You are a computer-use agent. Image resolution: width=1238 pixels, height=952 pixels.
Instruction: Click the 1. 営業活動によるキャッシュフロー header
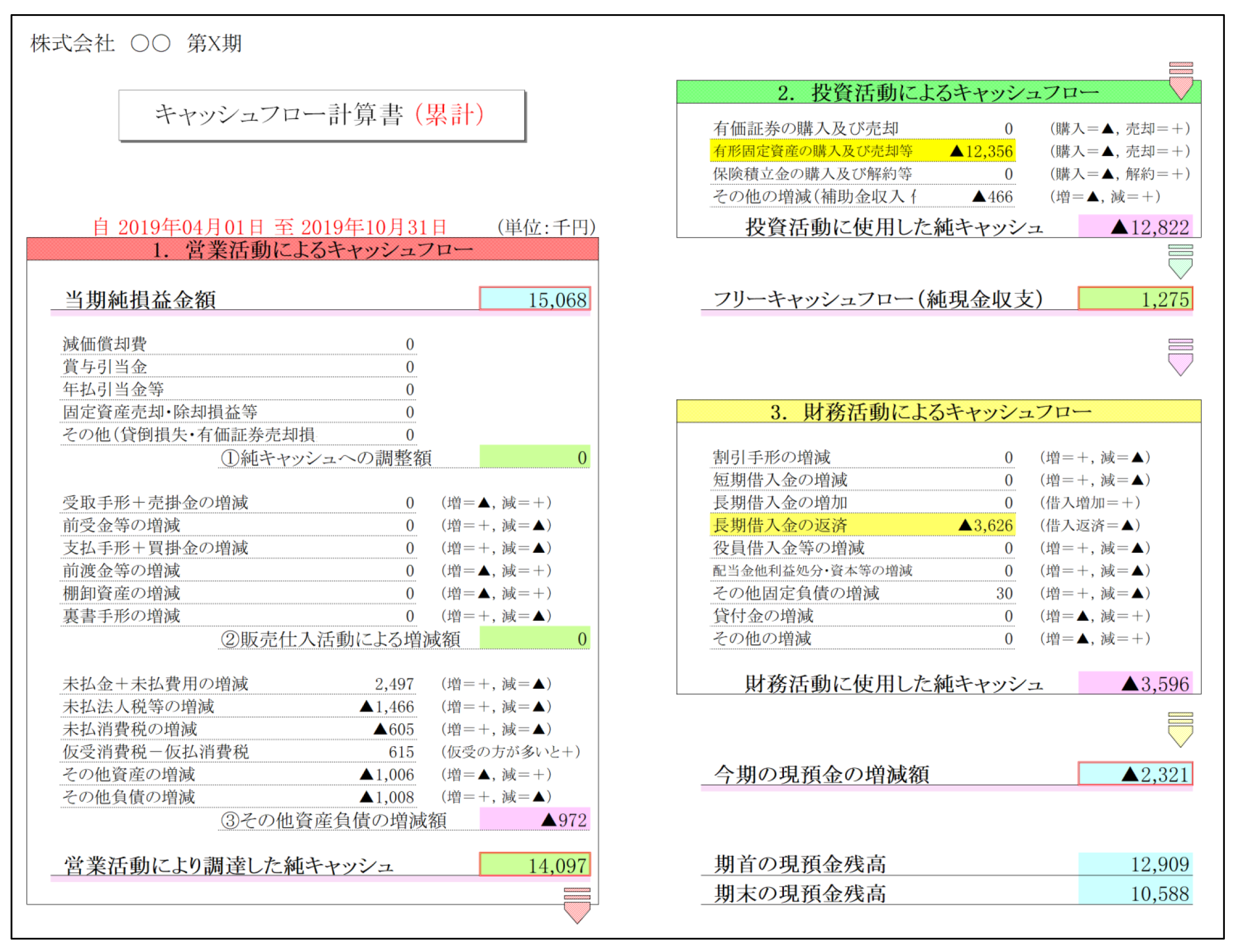(313, 249)
